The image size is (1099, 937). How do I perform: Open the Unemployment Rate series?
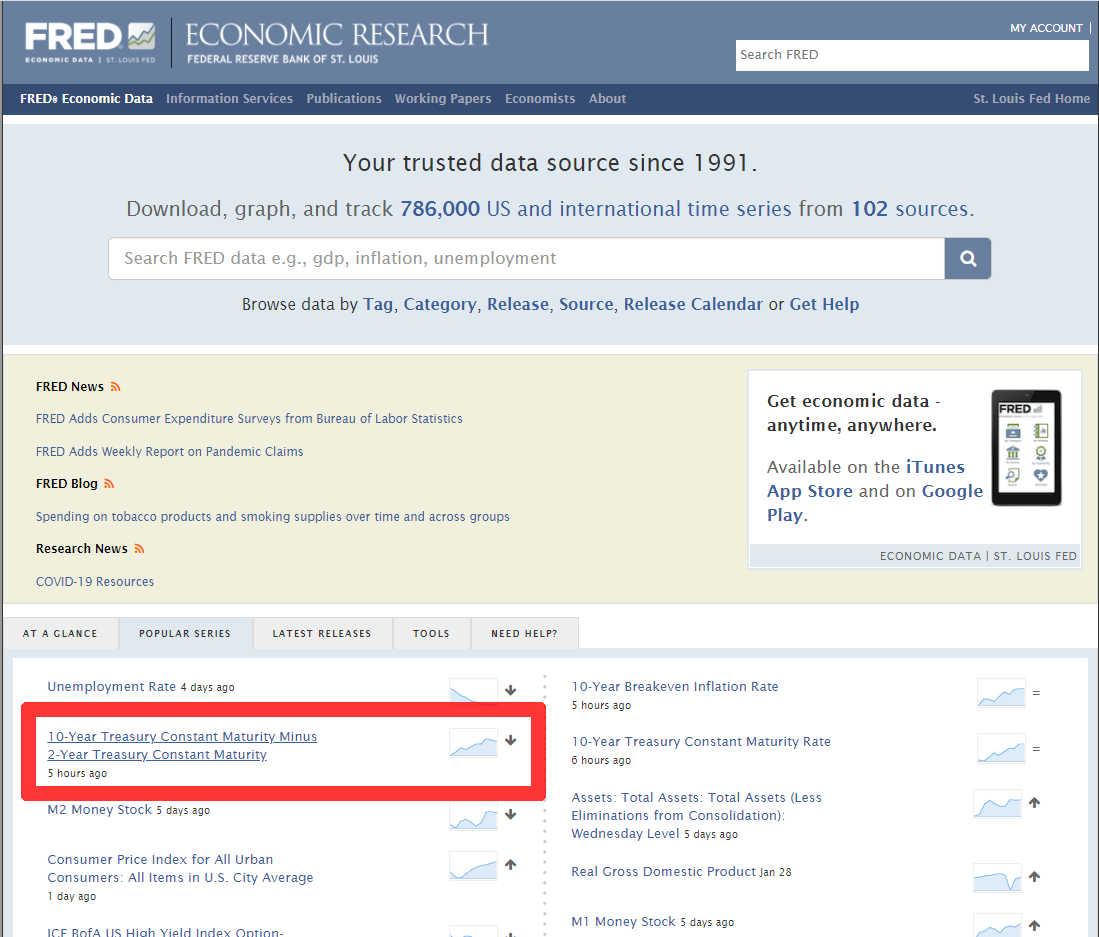pyautogui.click(x=111, y=687)
